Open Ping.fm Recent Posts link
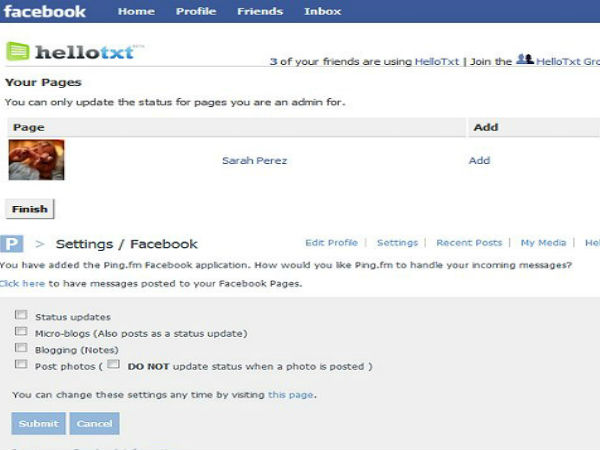The width and height of the screenshot is (600, 450). [469, 243]
